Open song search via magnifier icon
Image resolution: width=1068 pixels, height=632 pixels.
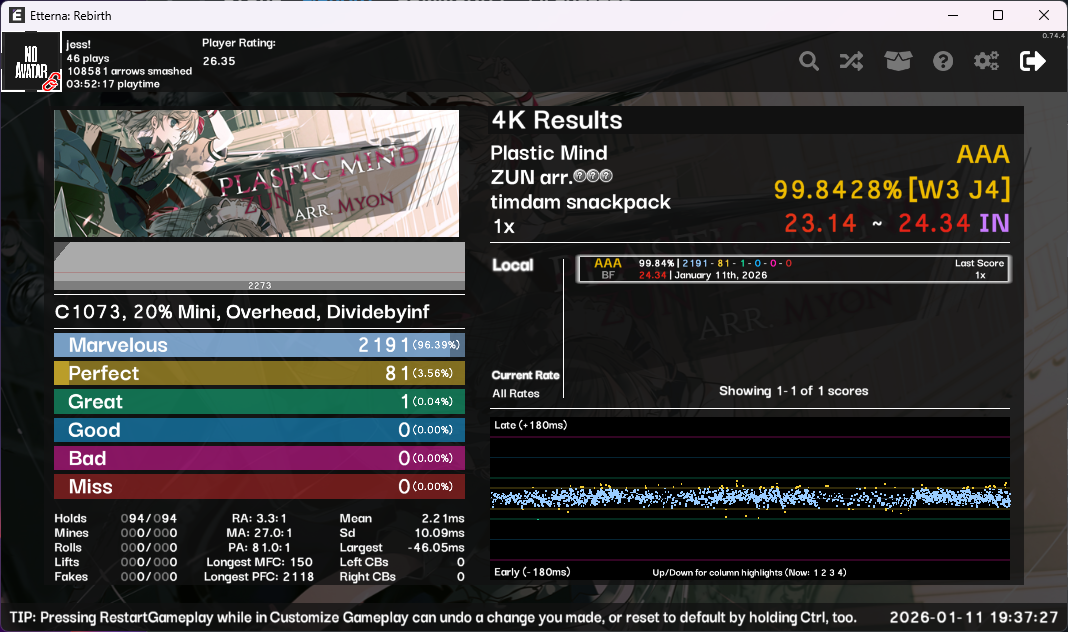(x=809, y=61)
